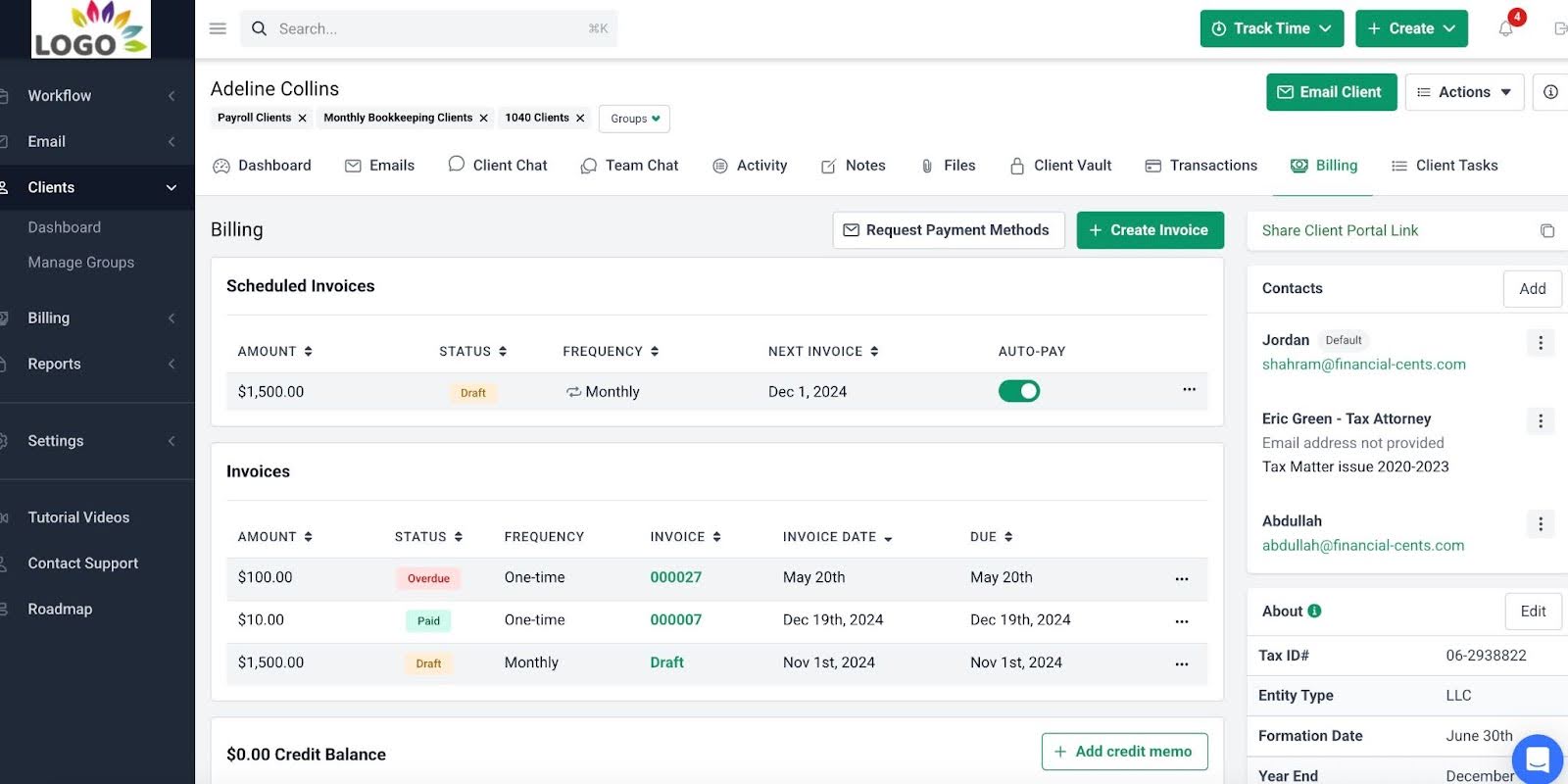The height and width of the screenshot is (784, 1568).
Task: Switch to the Transactions tab
Action: tap(1201, 166)
